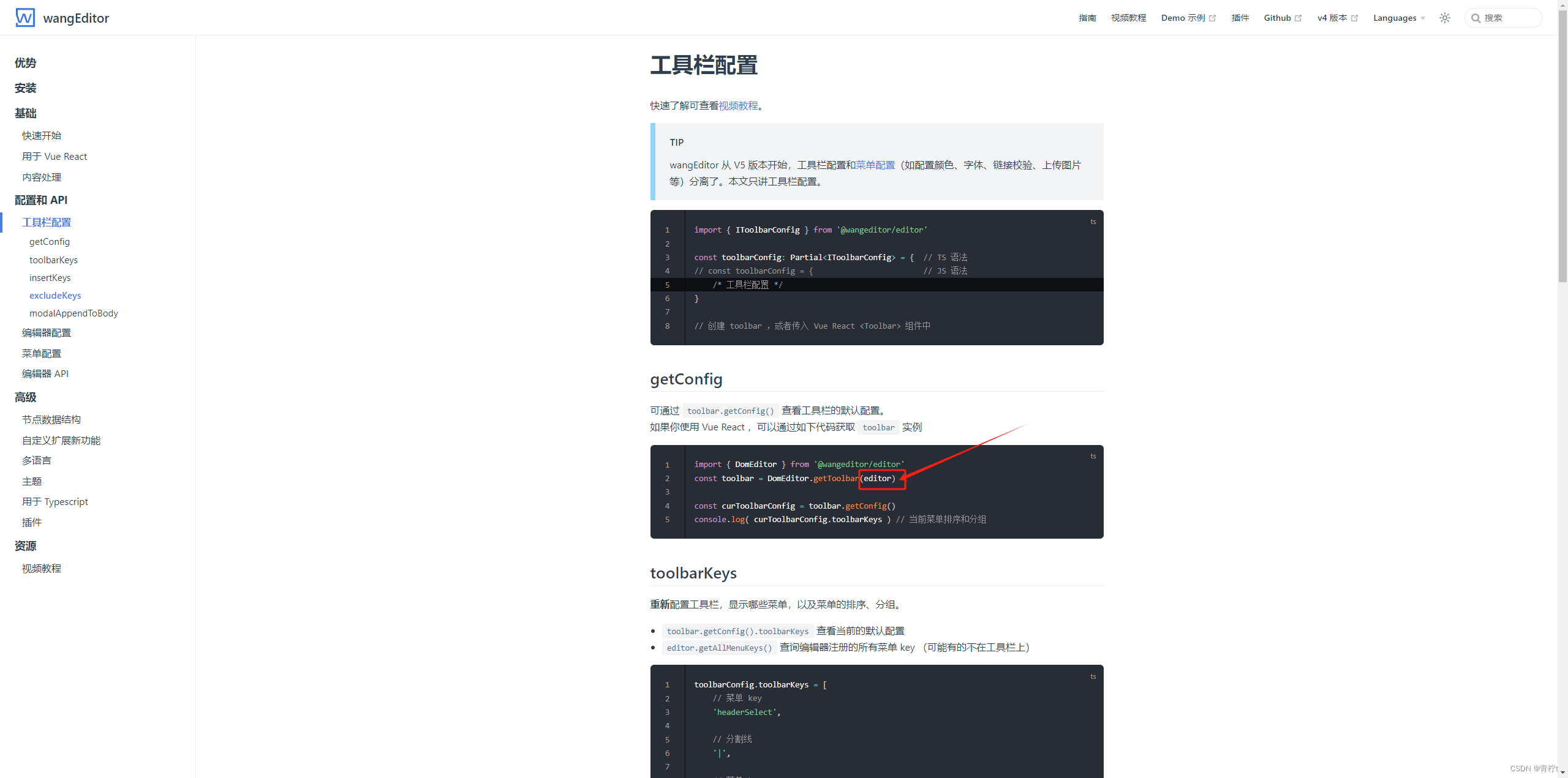This screenshot has width=1568, height=778.
Task: Click the 菜单配置 link in TIP box
Action: pyautogui.click(x=875, y=165)
